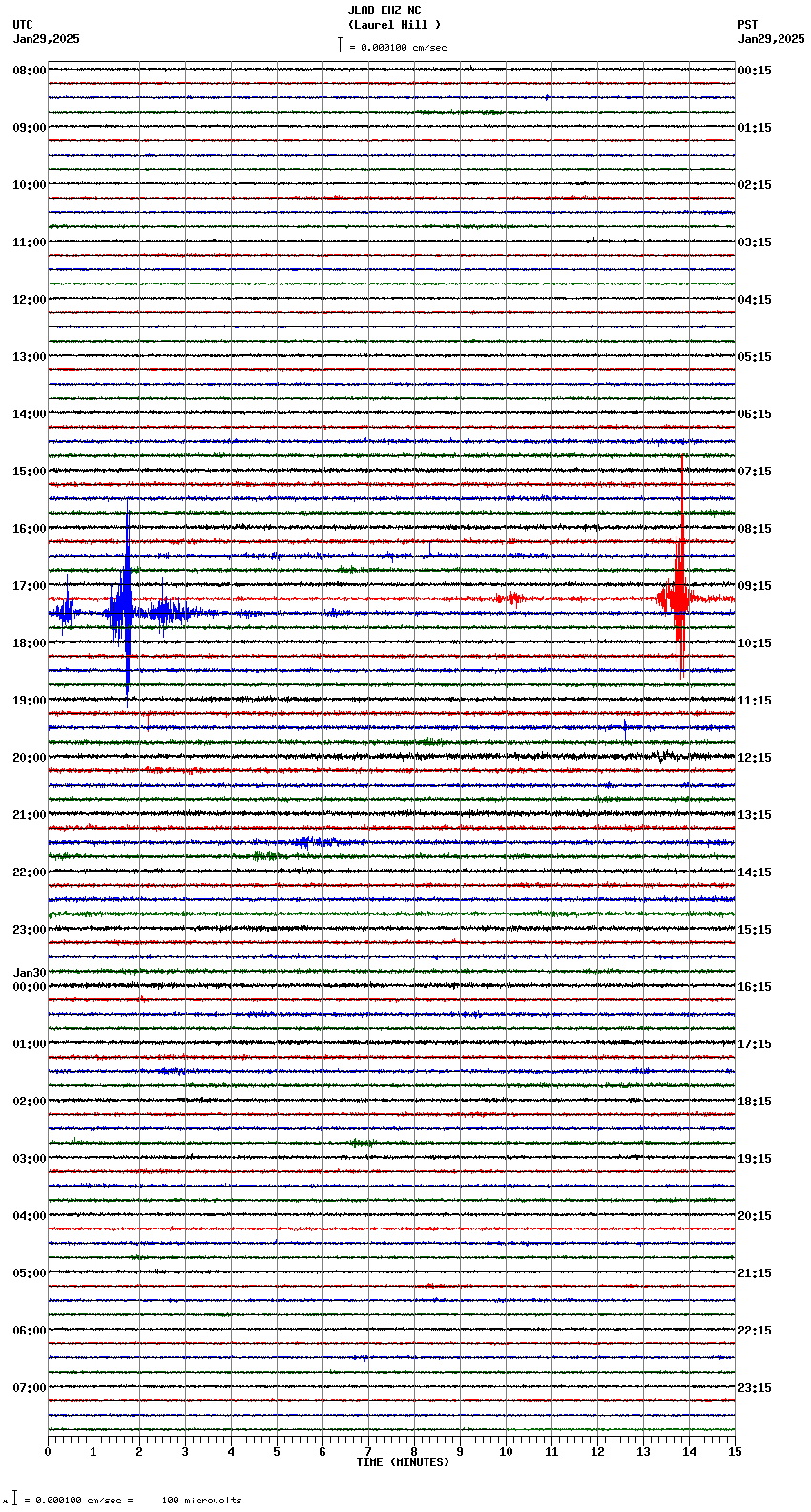The height and width of the screenshot is (1512, 811).
Task: Click the 01:00 UTC row label
Action: click(x=30, y=1044)
